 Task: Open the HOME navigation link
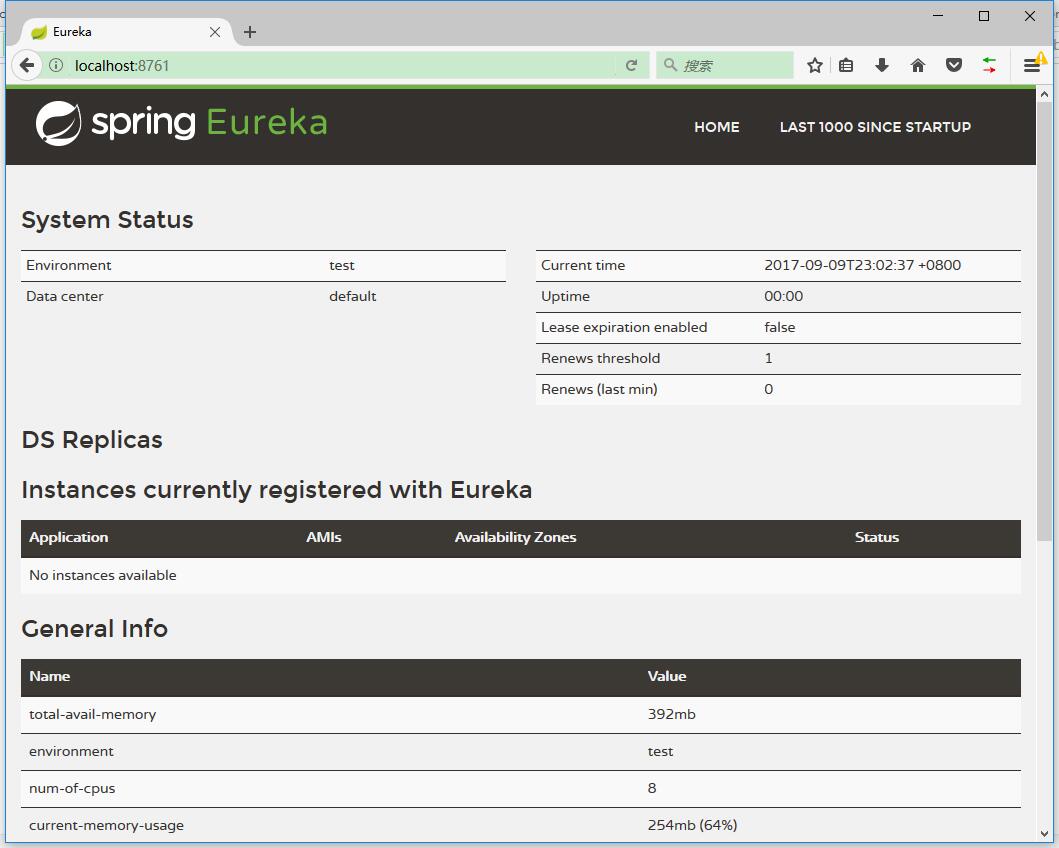coord(716,127)
